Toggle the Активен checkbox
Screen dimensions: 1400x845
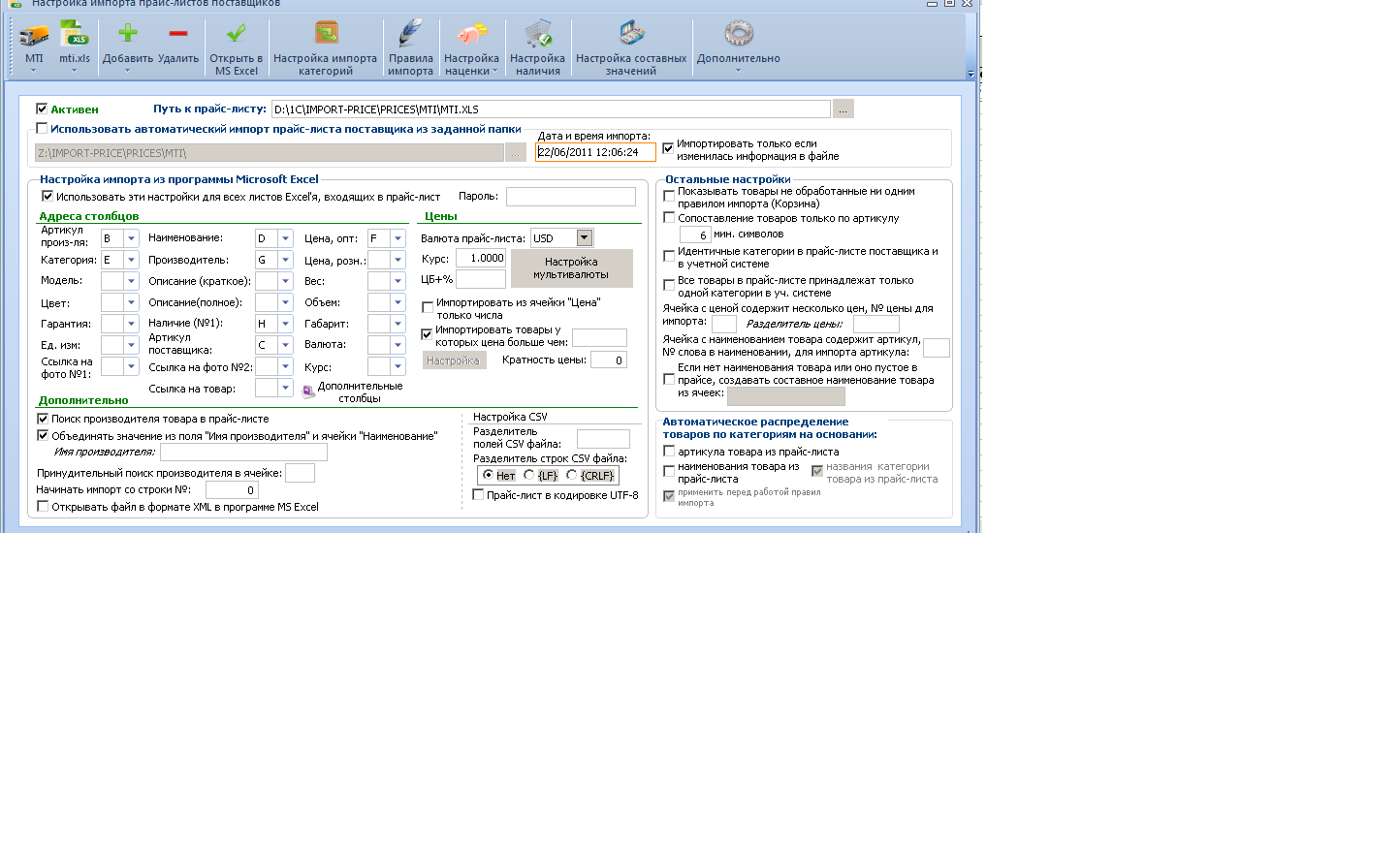(x=42, y=109)
